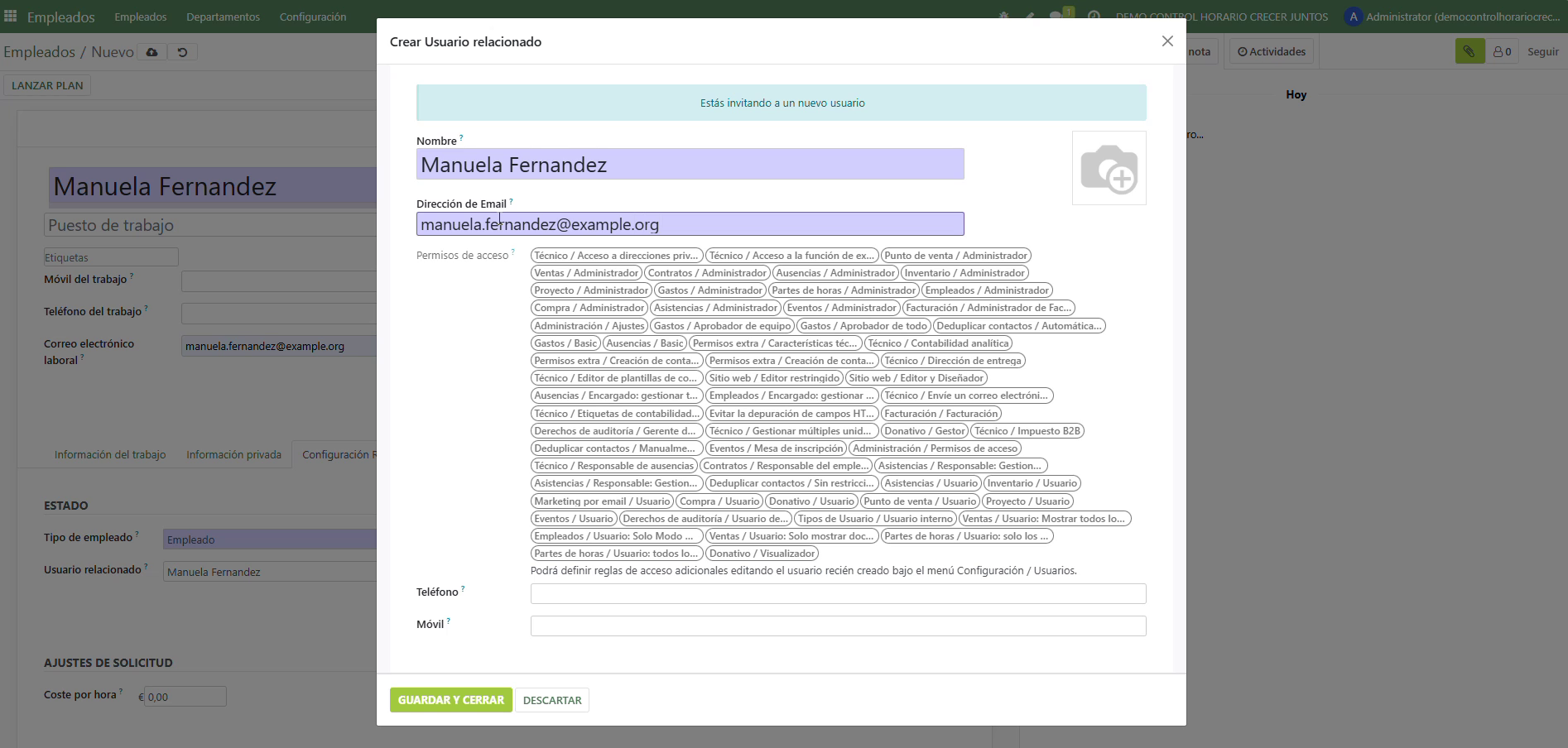The image size is (1568, 748).
Task: Open the Departamentos menu
Action: [x=223, y=17]
